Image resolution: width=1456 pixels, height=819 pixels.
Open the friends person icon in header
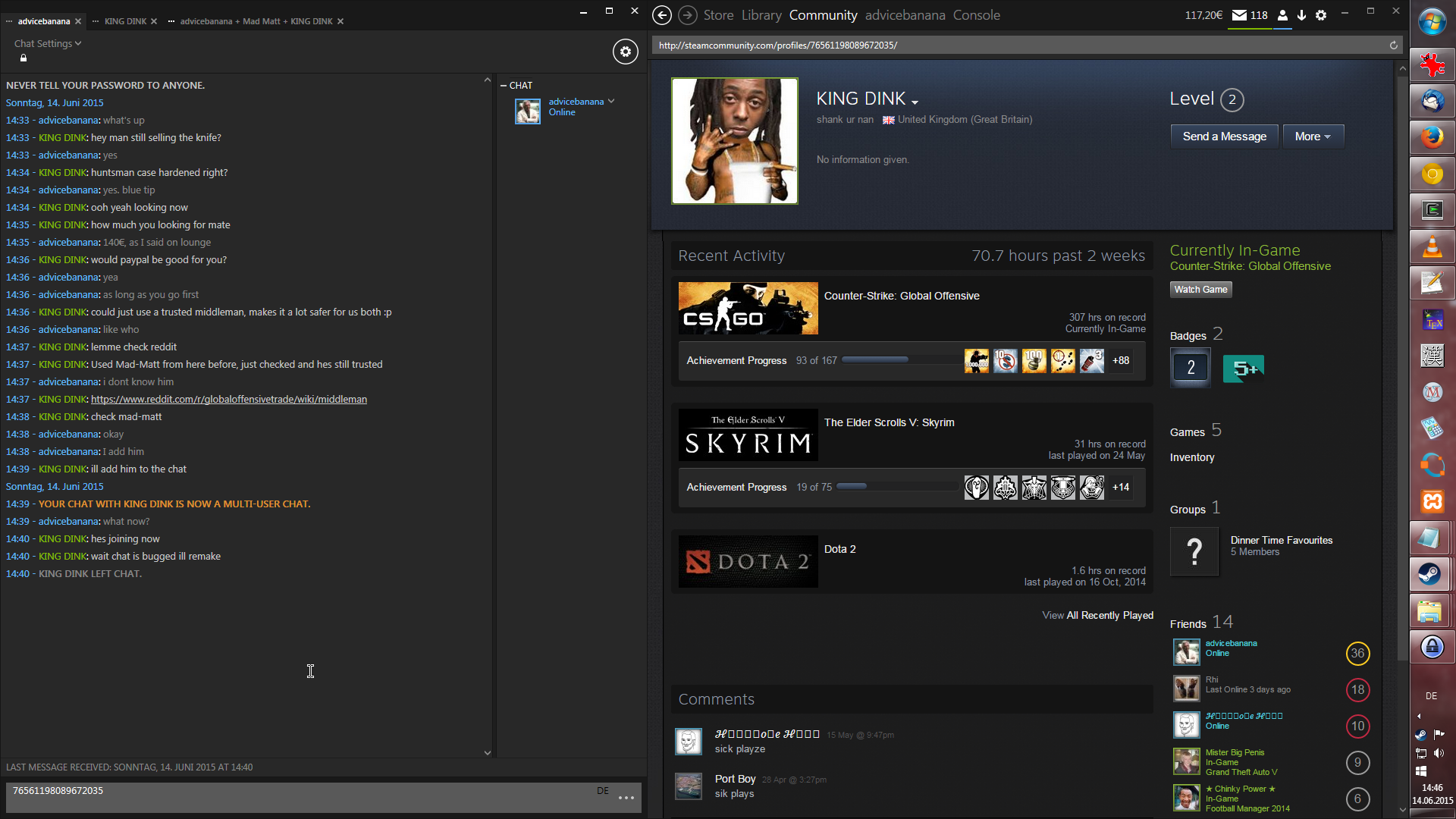pos(1282,15)
